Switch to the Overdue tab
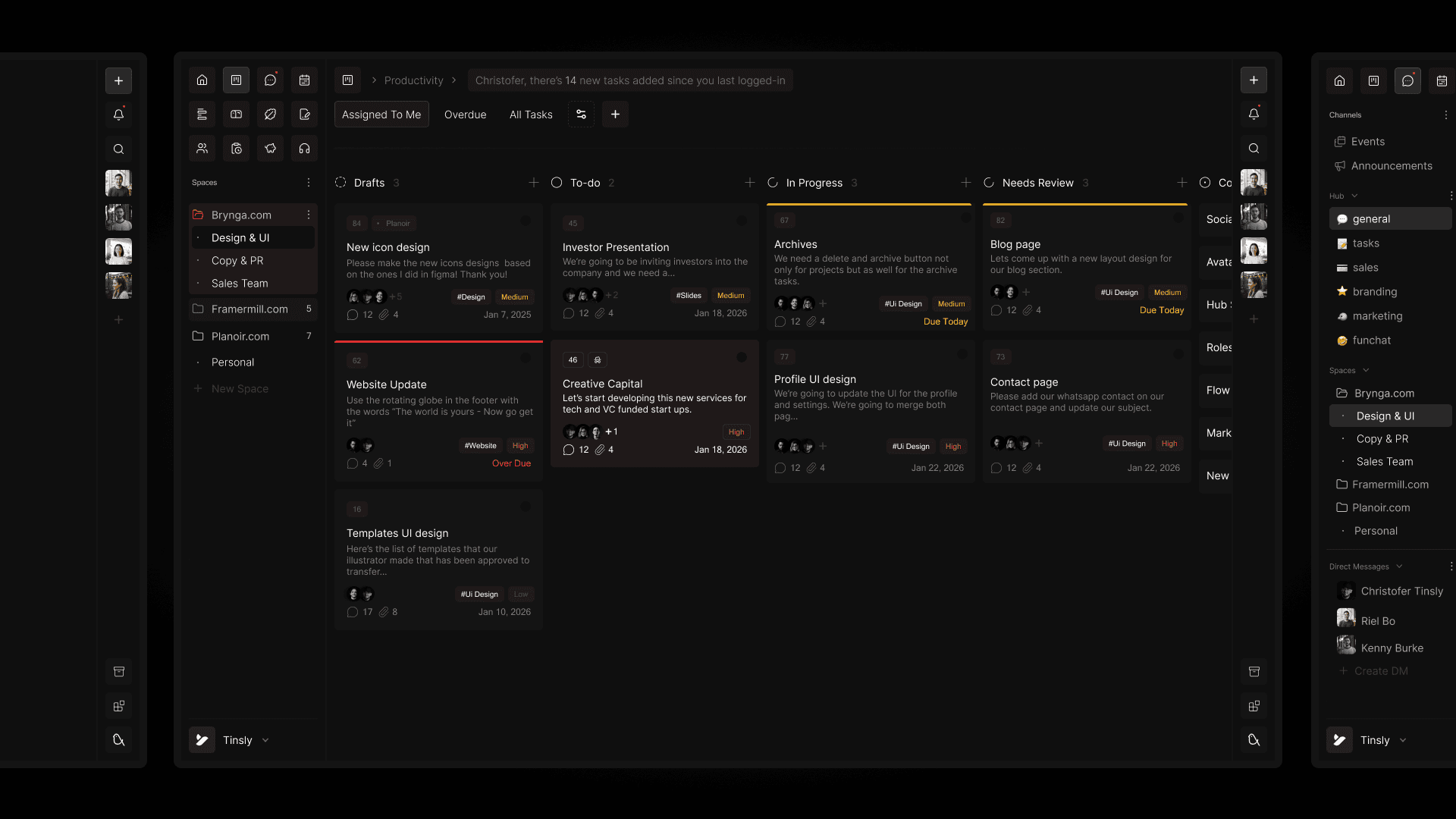Image resolution: width=1456 pixels, height=819 pixels. 465,115
